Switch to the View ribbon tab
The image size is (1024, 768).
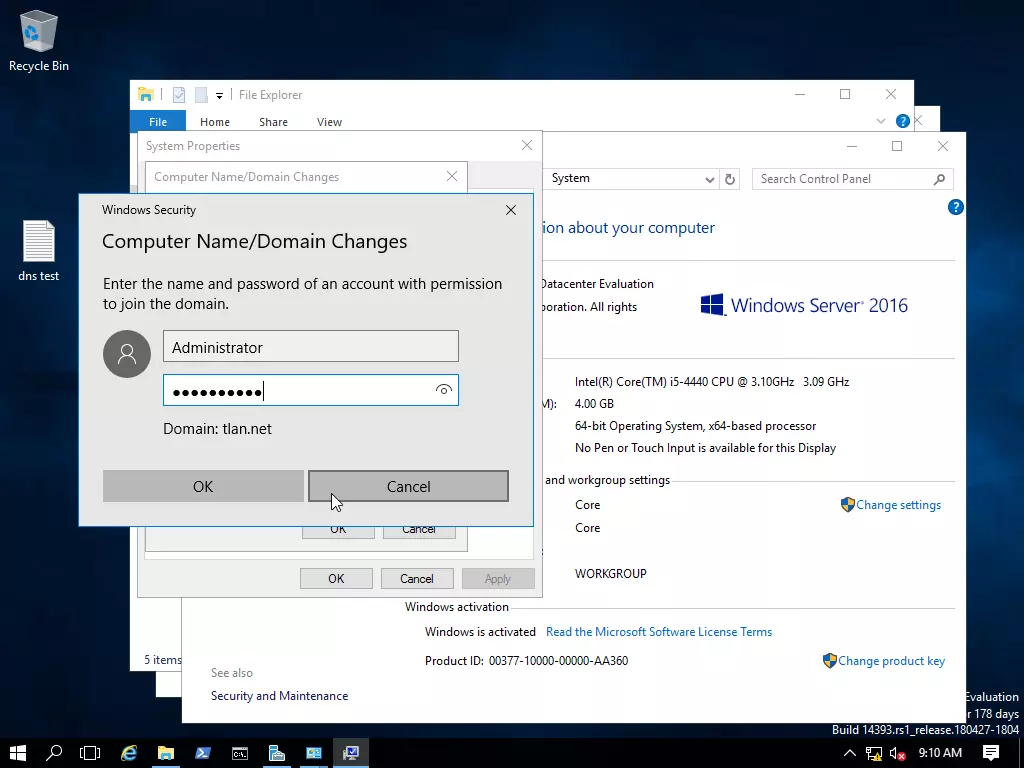tap(329, 121)
